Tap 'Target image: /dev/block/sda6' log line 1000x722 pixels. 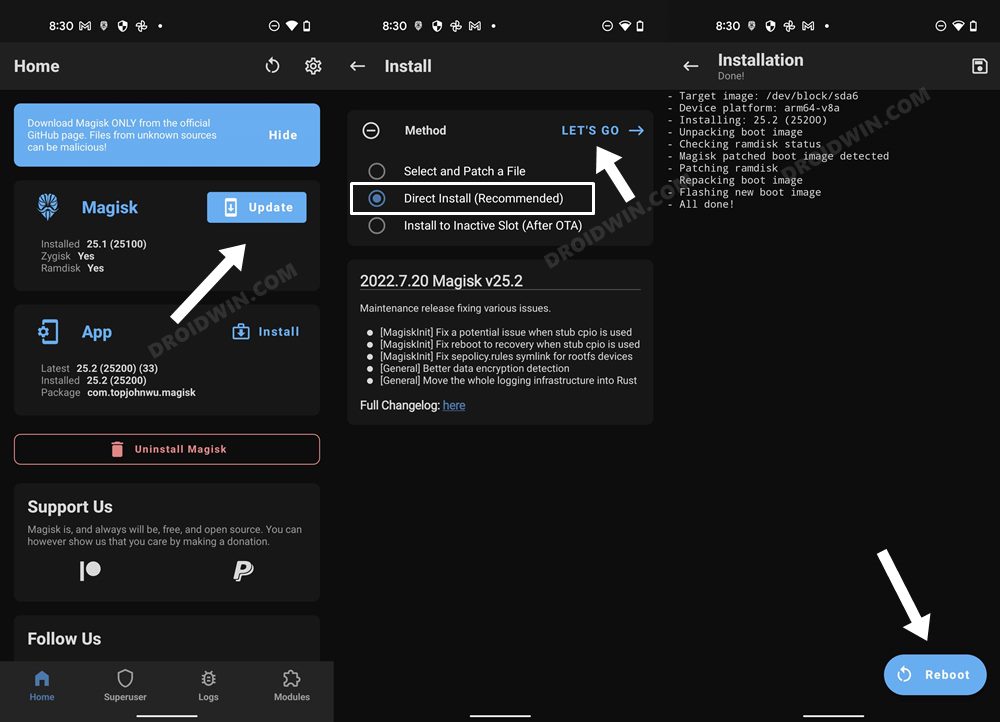[763, 96]
